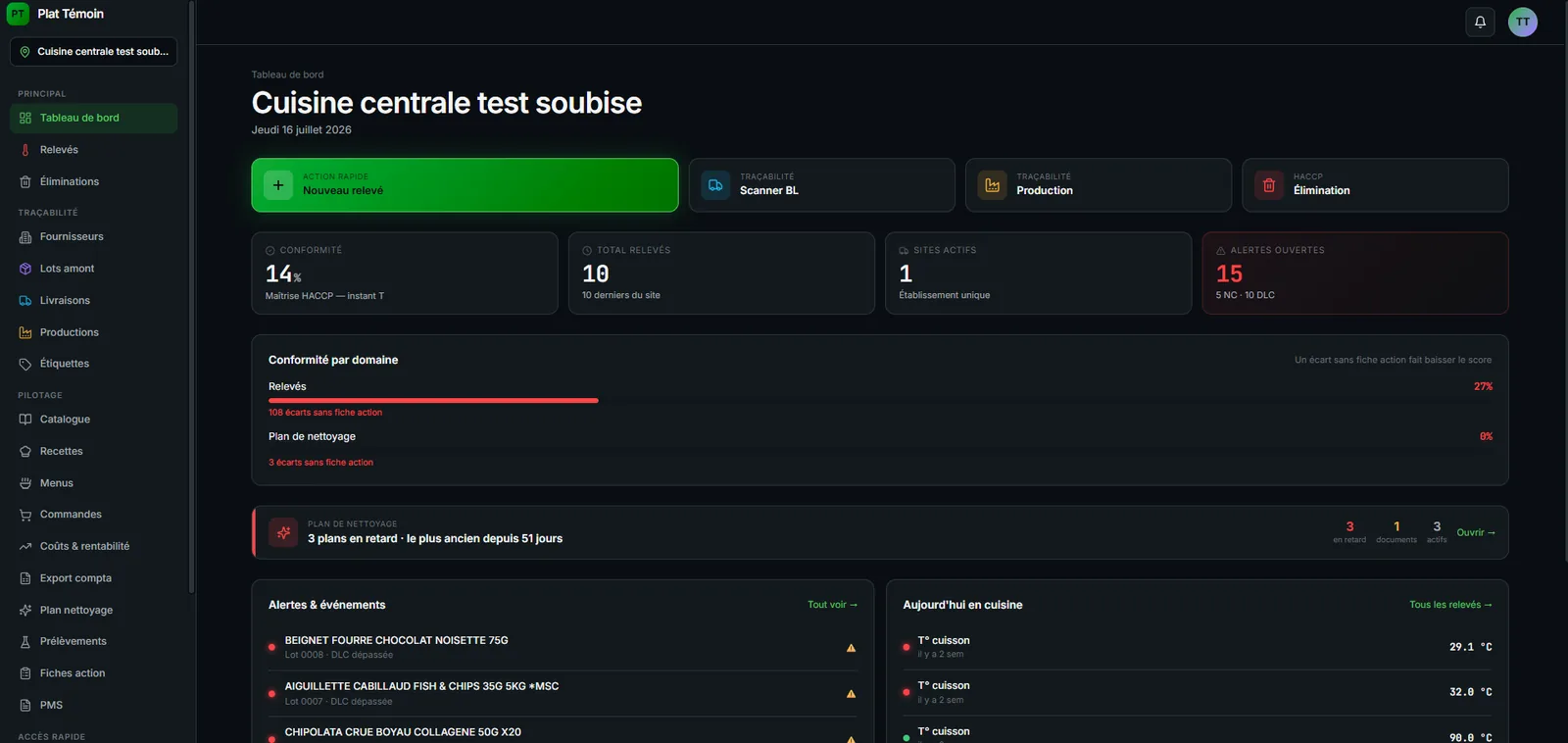Click Ouvrir on the cleaning plan banner

1476,532
